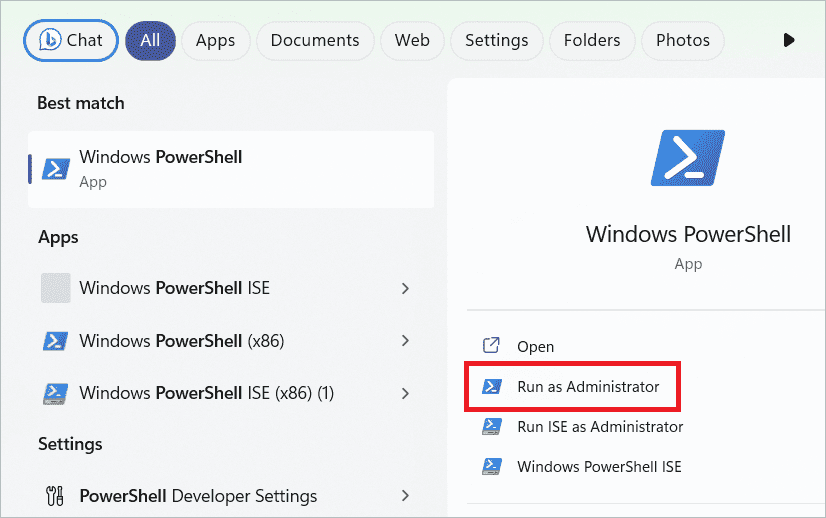Expand the Windows PowerShell ISE result chevron
The image size is (826, 518).
coord(405,288)
